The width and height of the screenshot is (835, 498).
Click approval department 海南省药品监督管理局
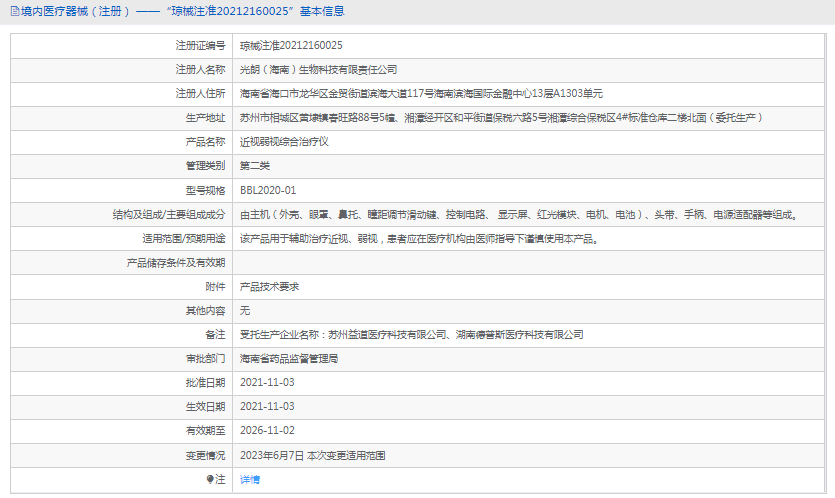[x=289, y=358]
